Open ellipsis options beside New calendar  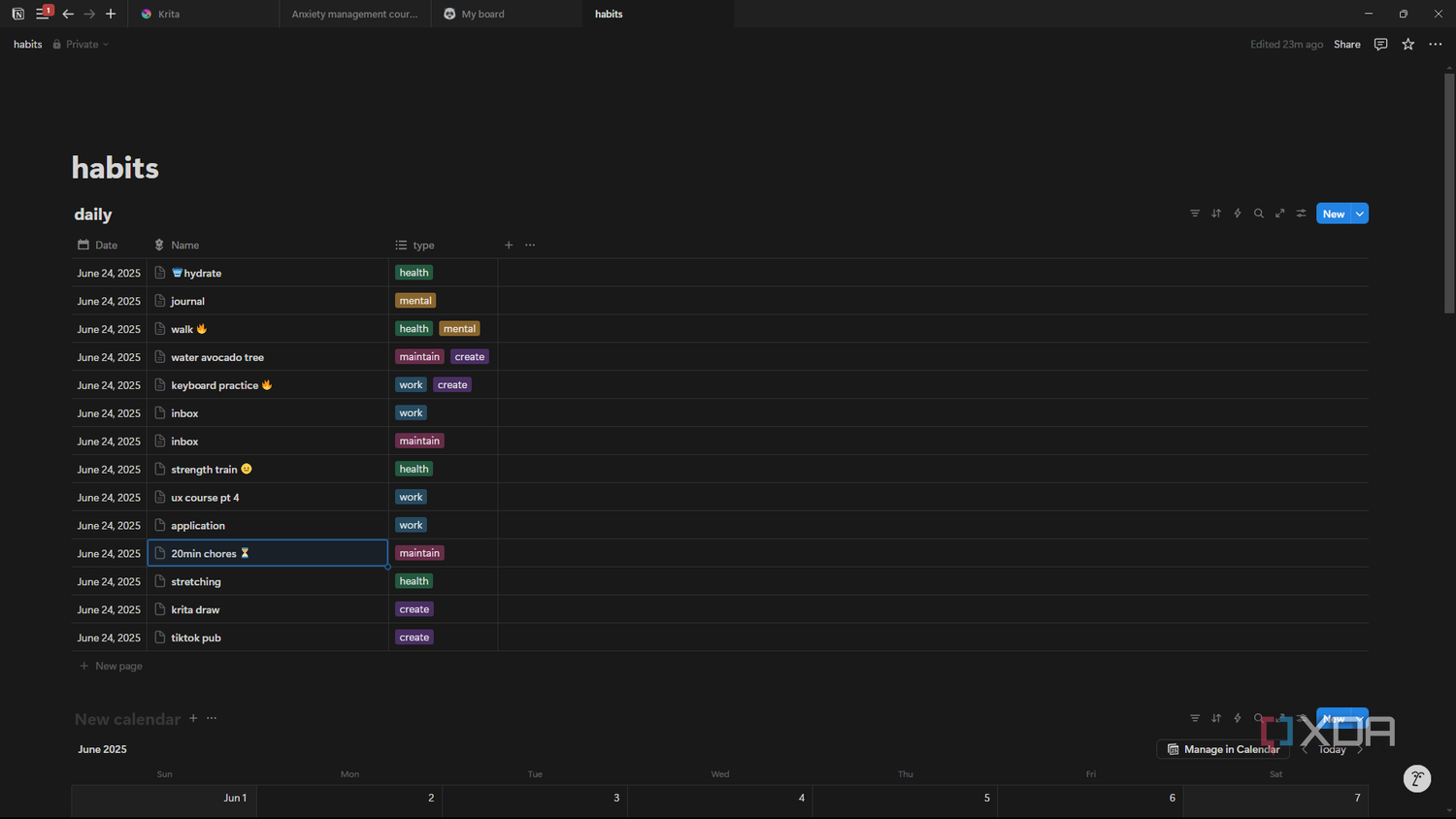pos(212,718)
